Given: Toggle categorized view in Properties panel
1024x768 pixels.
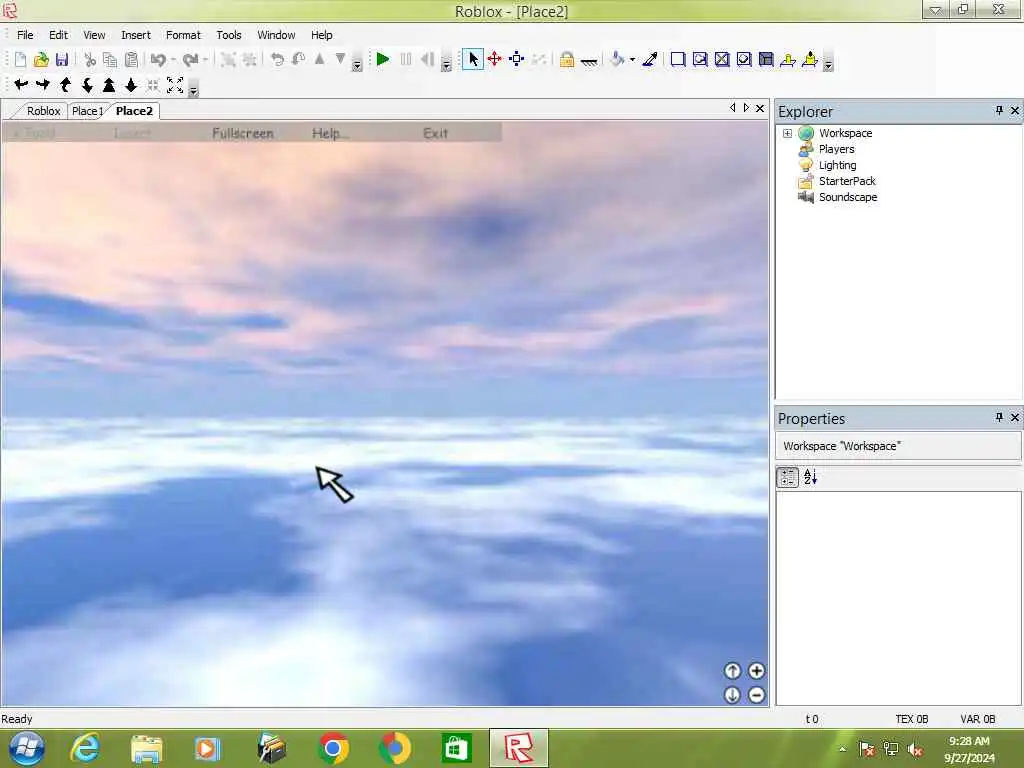Looking at the screenshot, I should pyautogui.click(x=788, y=477).
